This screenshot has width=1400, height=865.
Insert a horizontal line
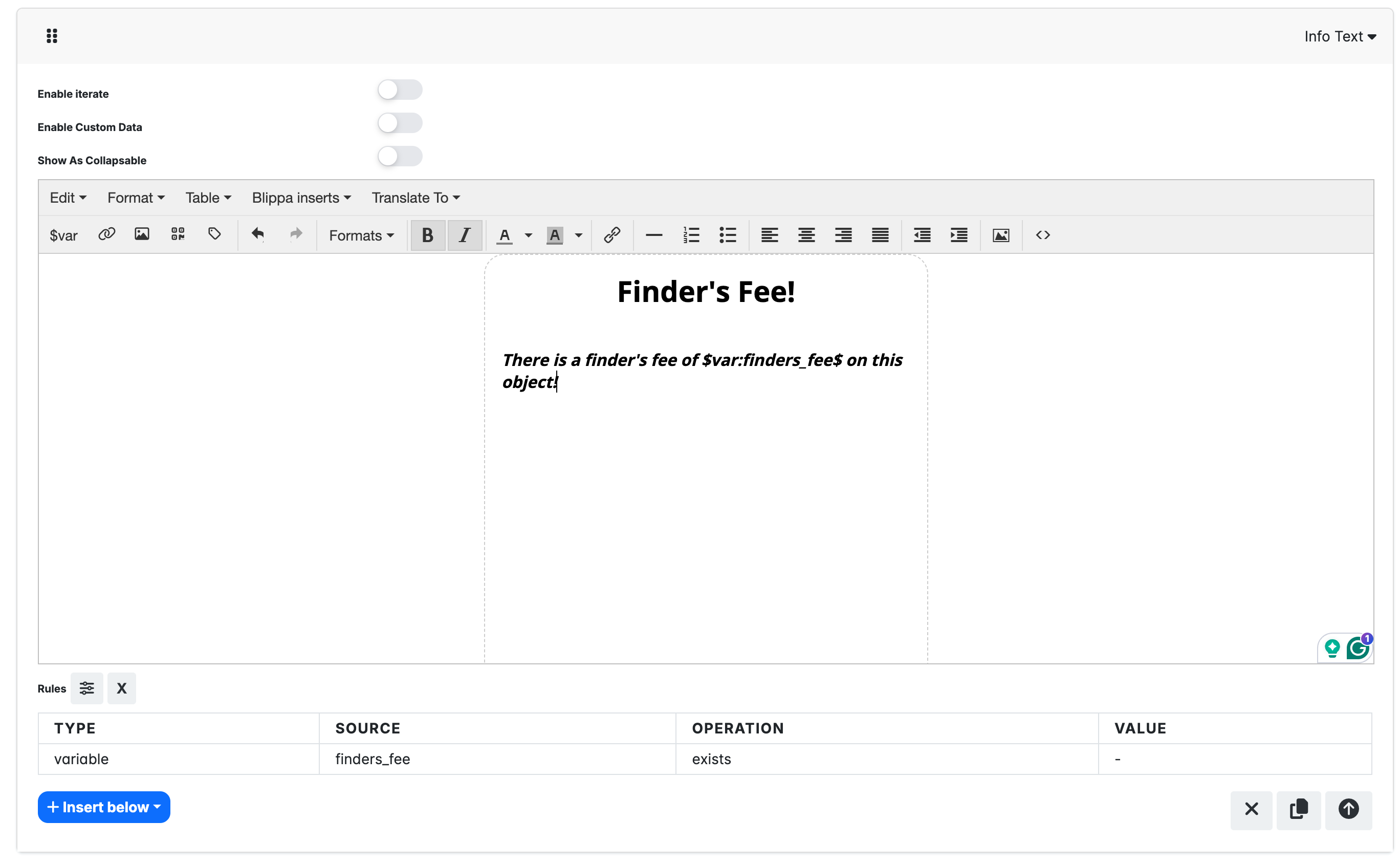pos(653,235)
